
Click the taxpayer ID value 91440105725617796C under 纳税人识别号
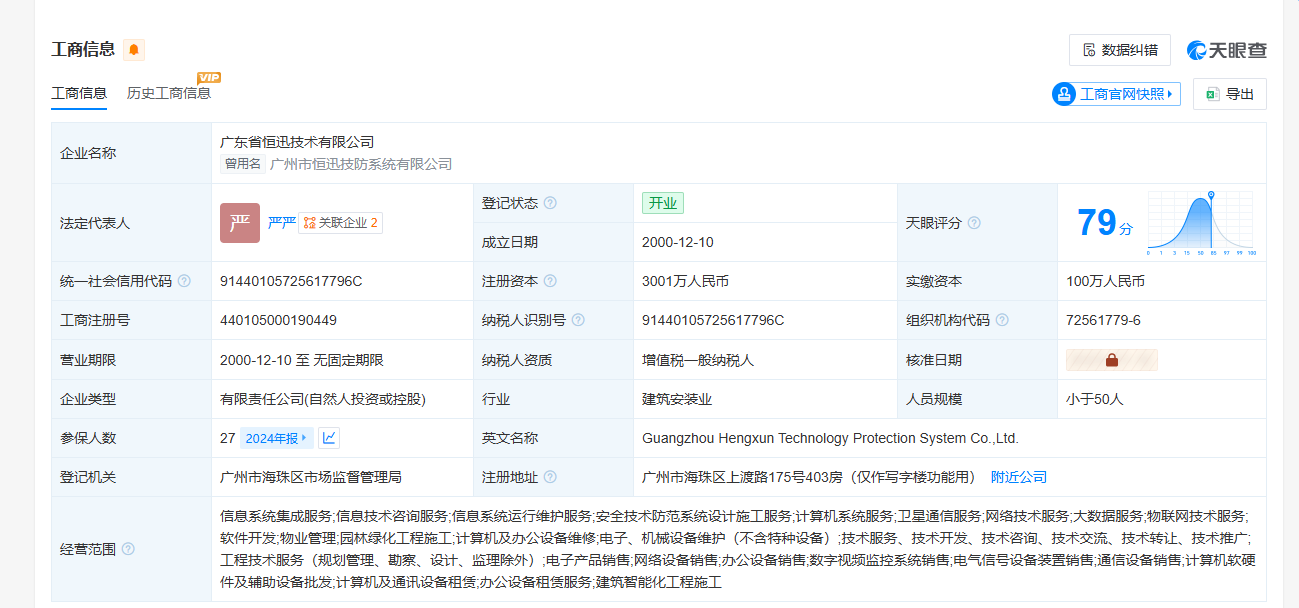click(713, 320)
